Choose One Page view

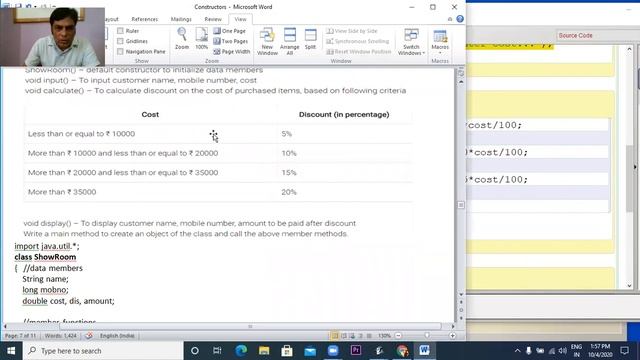coord(230,31)
